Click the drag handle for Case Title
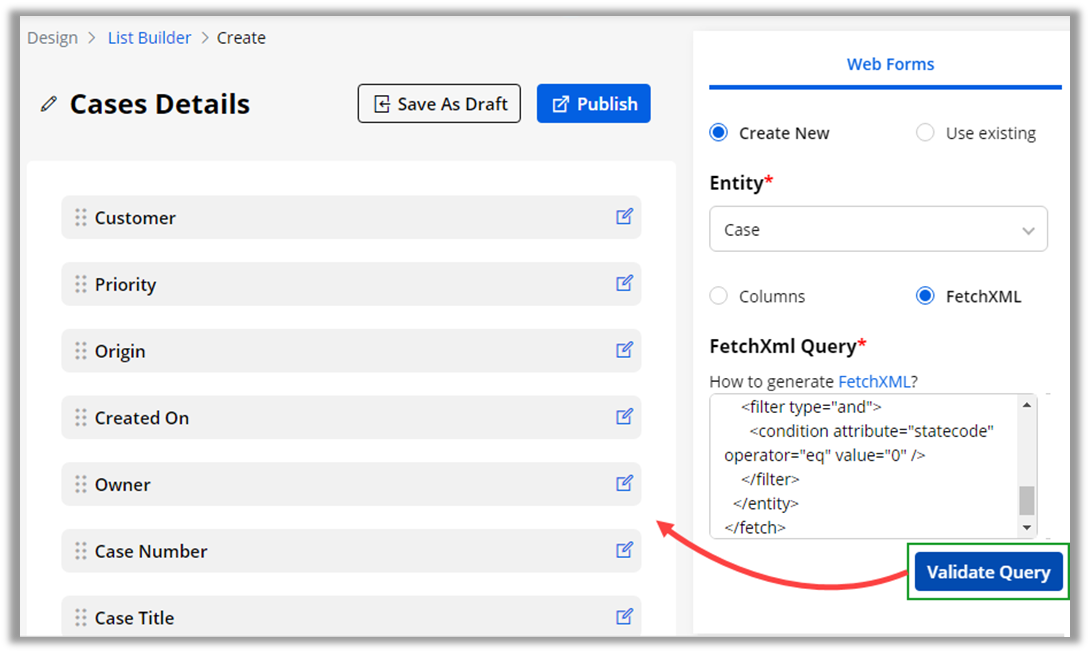 (x=81, y=618)
